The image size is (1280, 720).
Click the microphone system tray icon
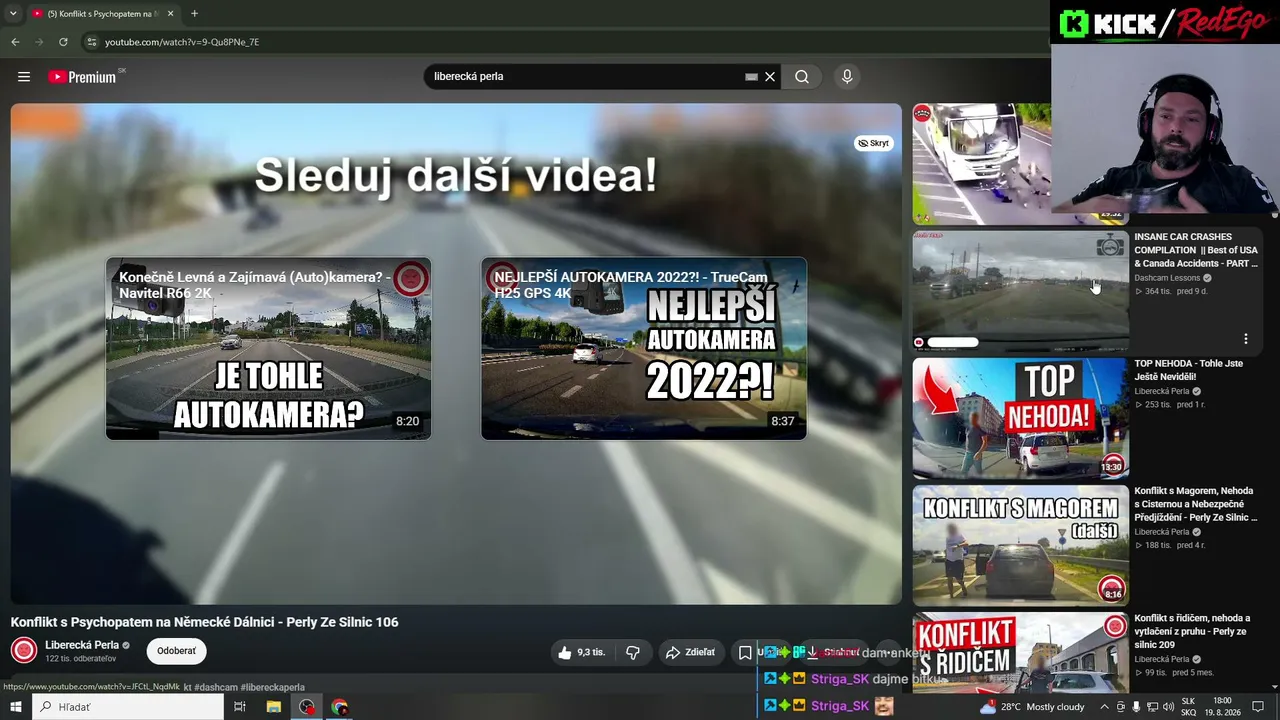tap(1136, 707)
